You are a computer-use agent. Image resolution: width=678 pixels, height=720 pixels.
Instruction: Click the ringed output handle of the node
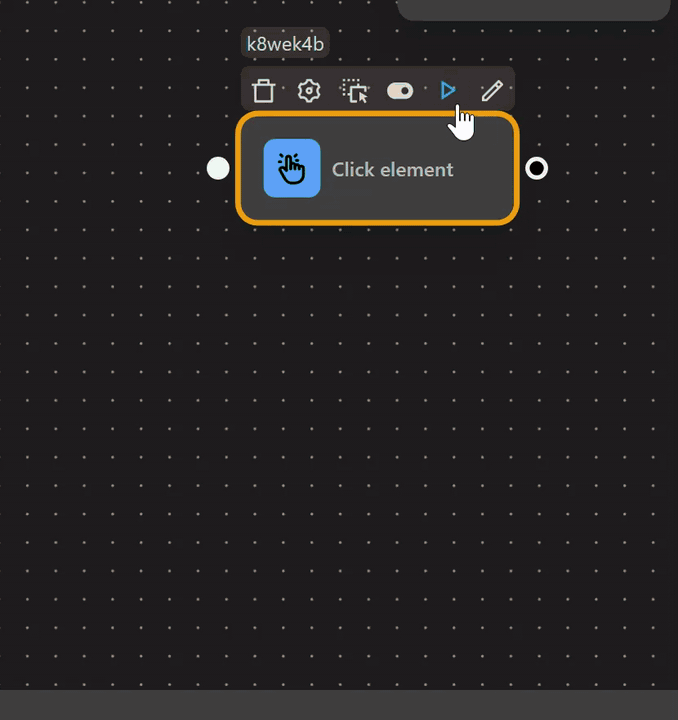[537, 168]
